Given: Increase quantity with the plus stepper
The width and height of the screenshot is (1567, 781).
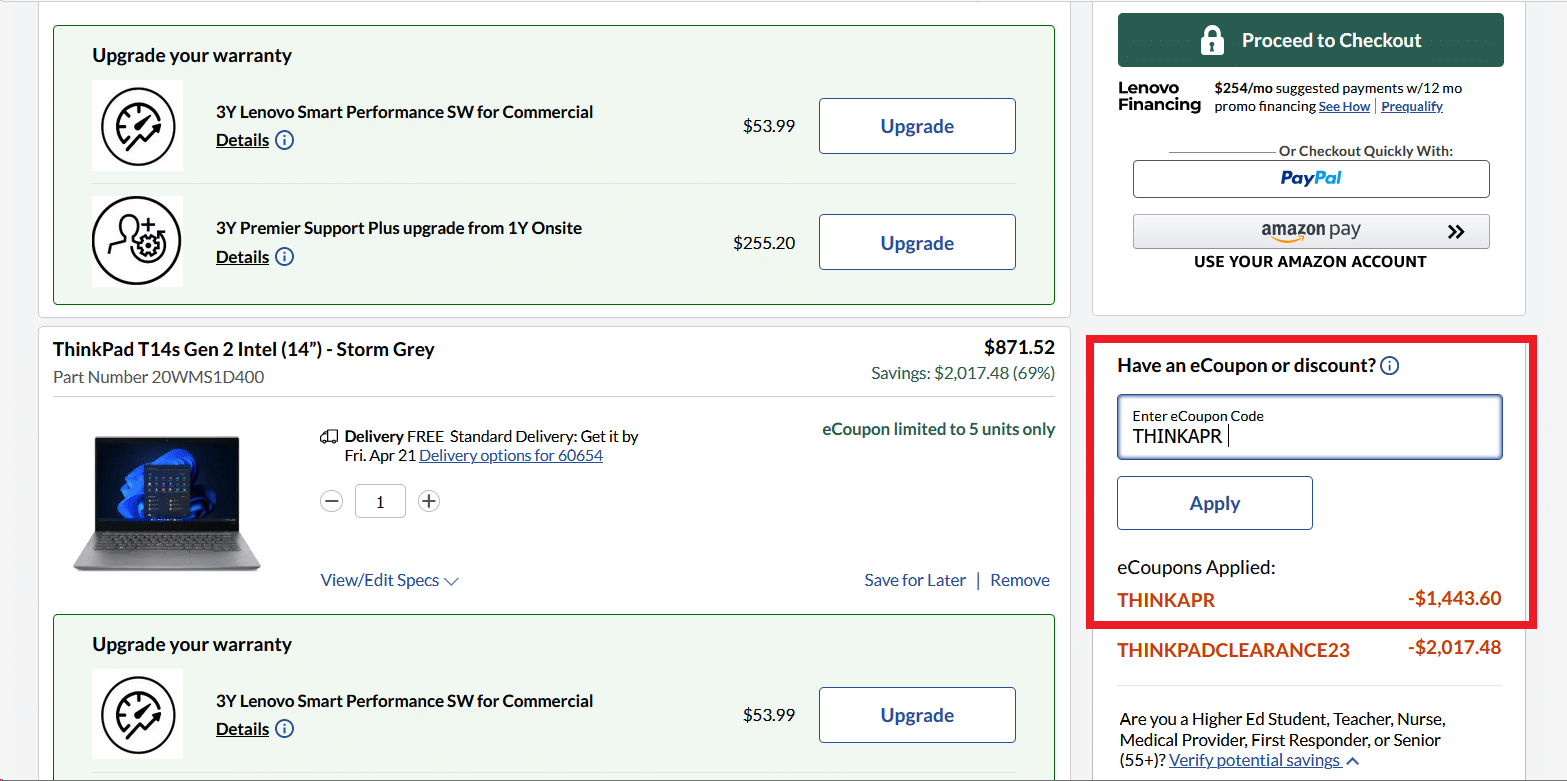Looking at the screenshot, I should (x=429, y=501).
